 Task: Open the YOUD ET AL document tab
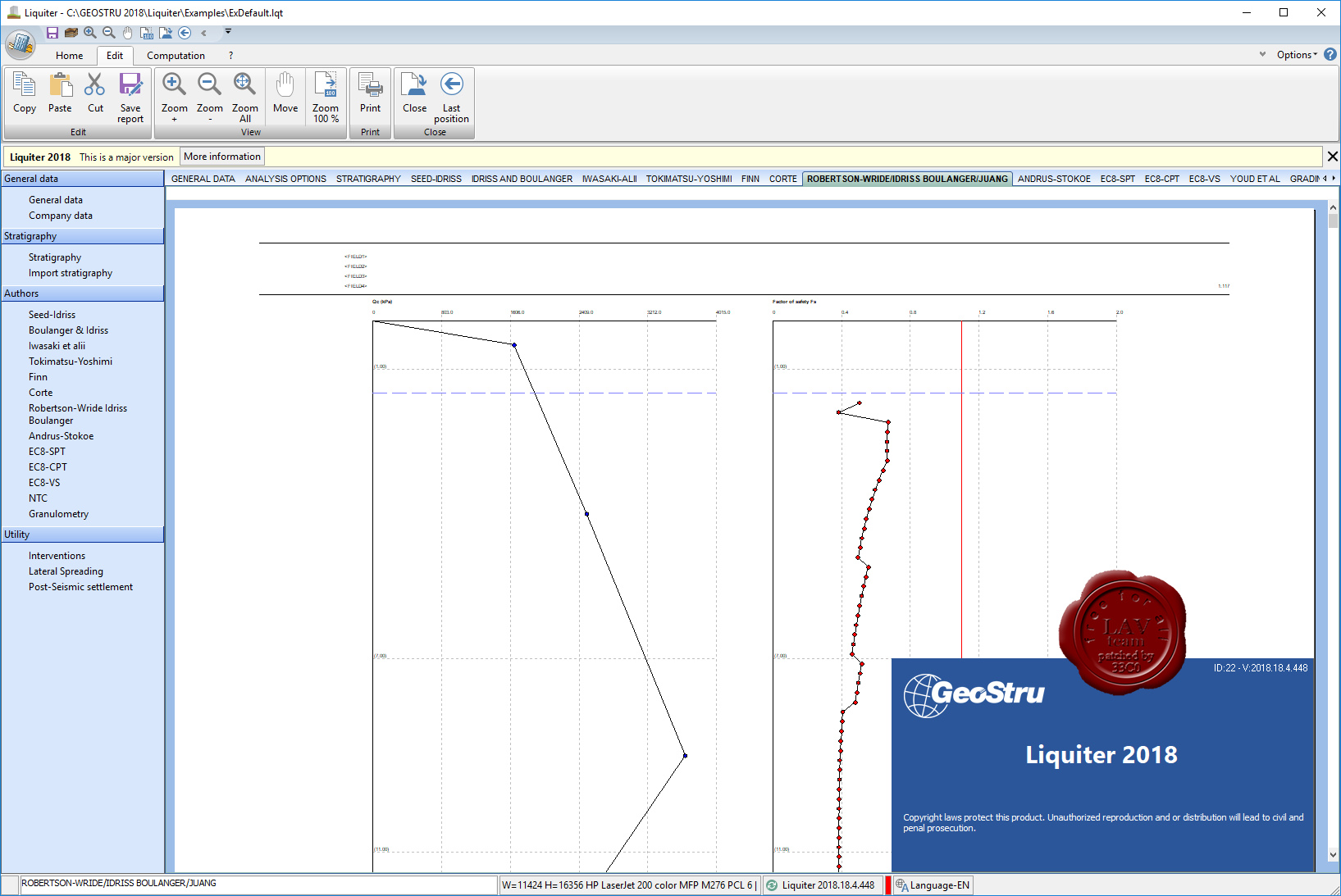point(1255,179)
